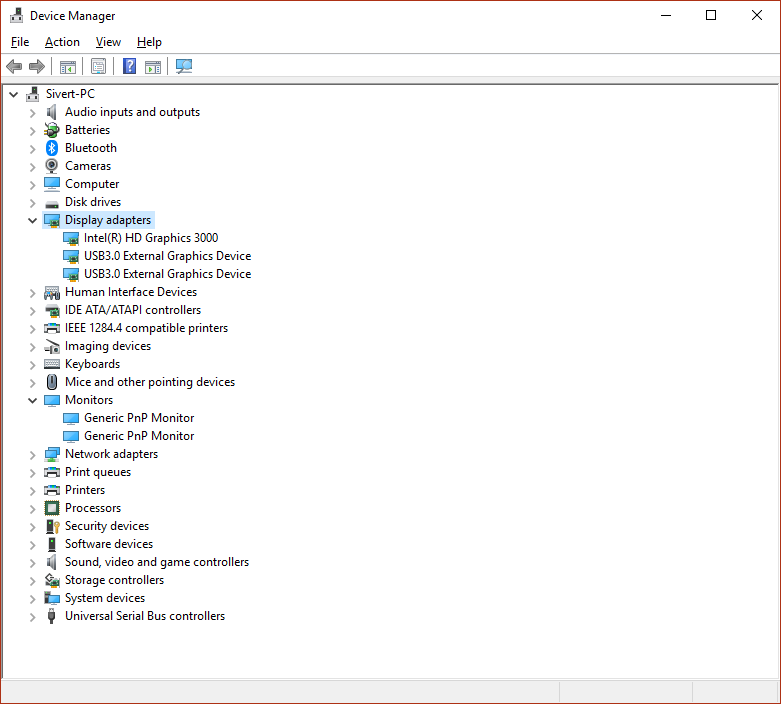Select first USB3.0 External Graphics Device

point(167,256)
